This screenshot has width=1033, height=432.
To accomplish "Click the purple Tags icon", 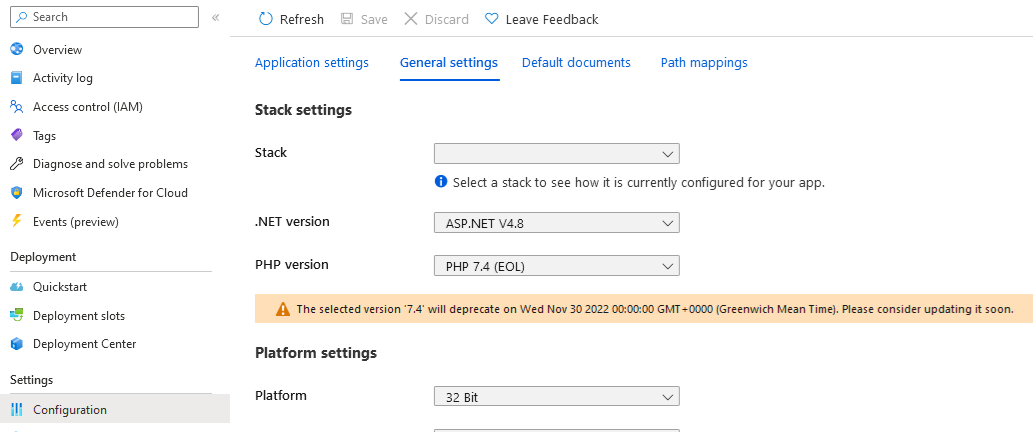I will (x=17, y=135).
